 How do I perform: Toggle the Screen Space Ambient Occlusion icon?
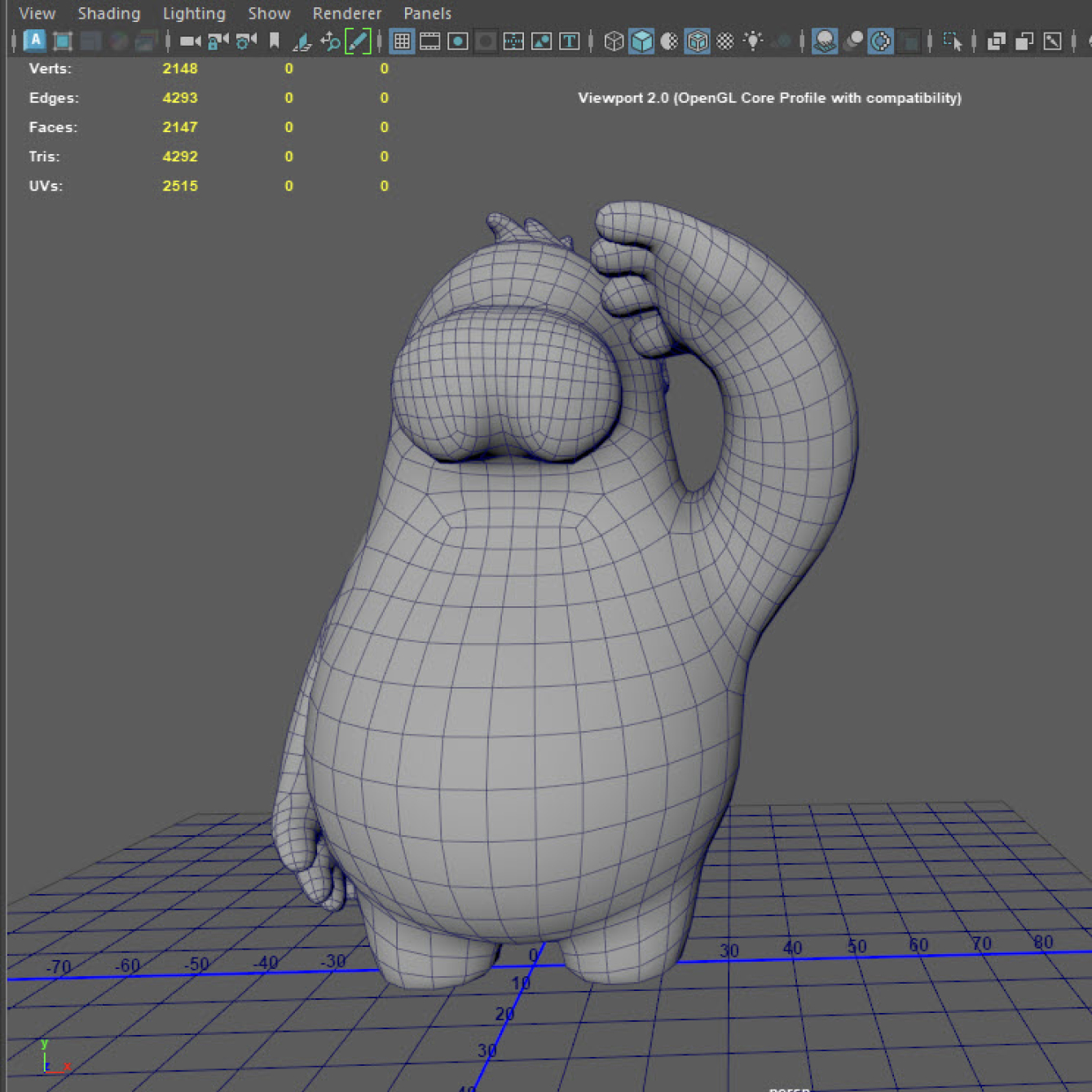[825, 41]
